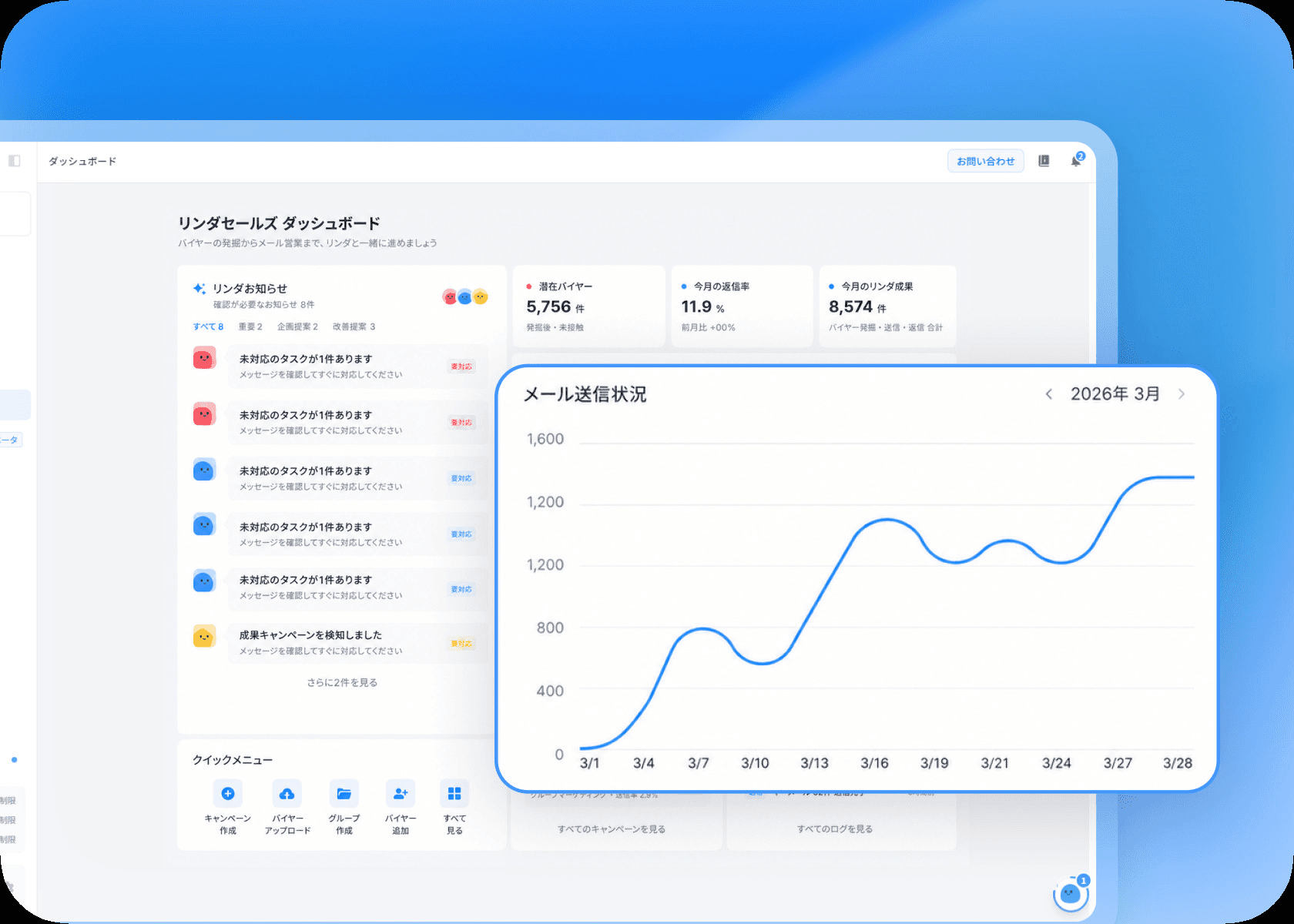1294x924 pixels.
Task: Click the すべて見る grid icon
Action: click(x=454, y=793)
